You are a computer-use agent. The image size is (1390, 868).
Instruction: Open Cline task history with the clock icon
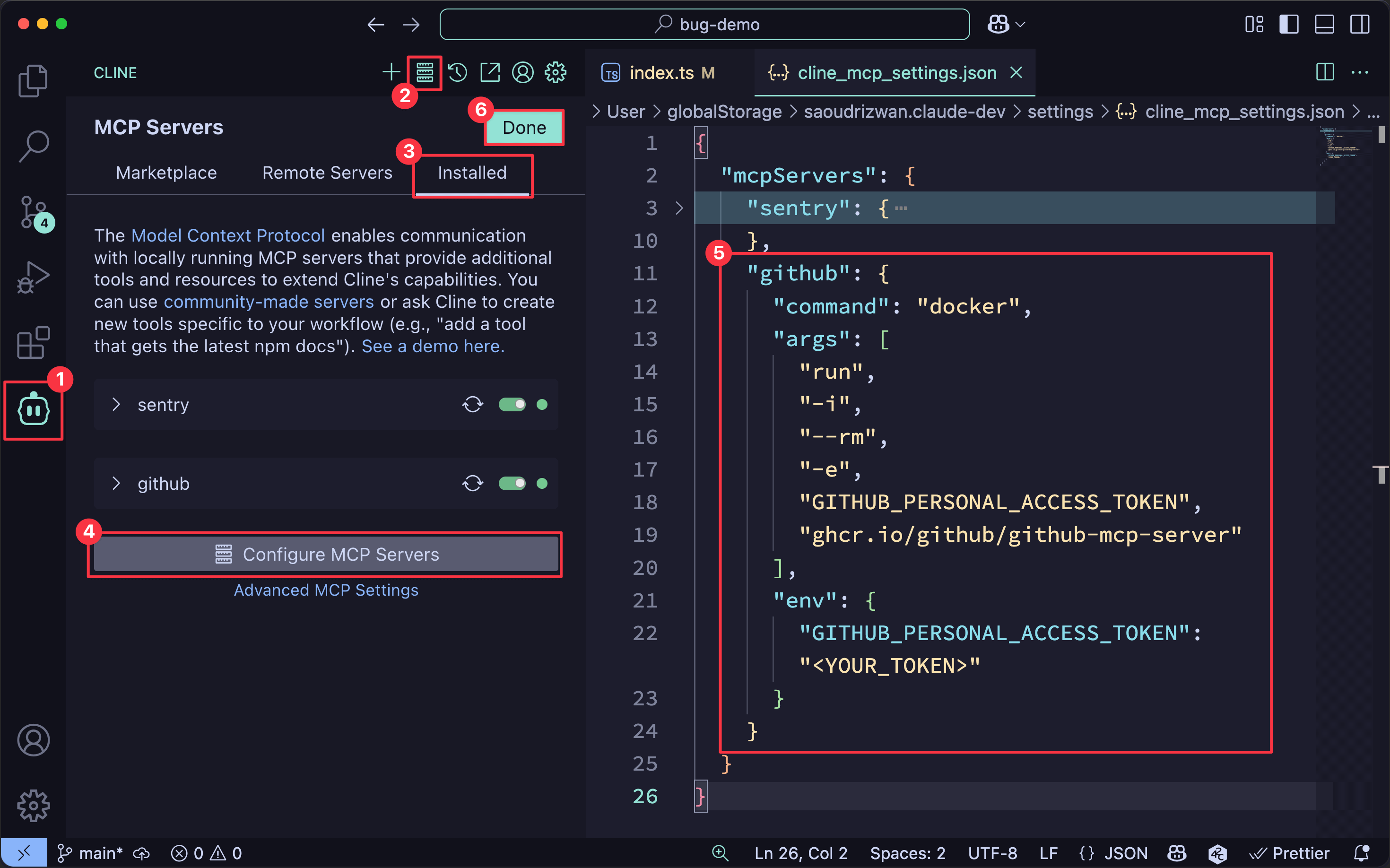[x=457, y=72]
